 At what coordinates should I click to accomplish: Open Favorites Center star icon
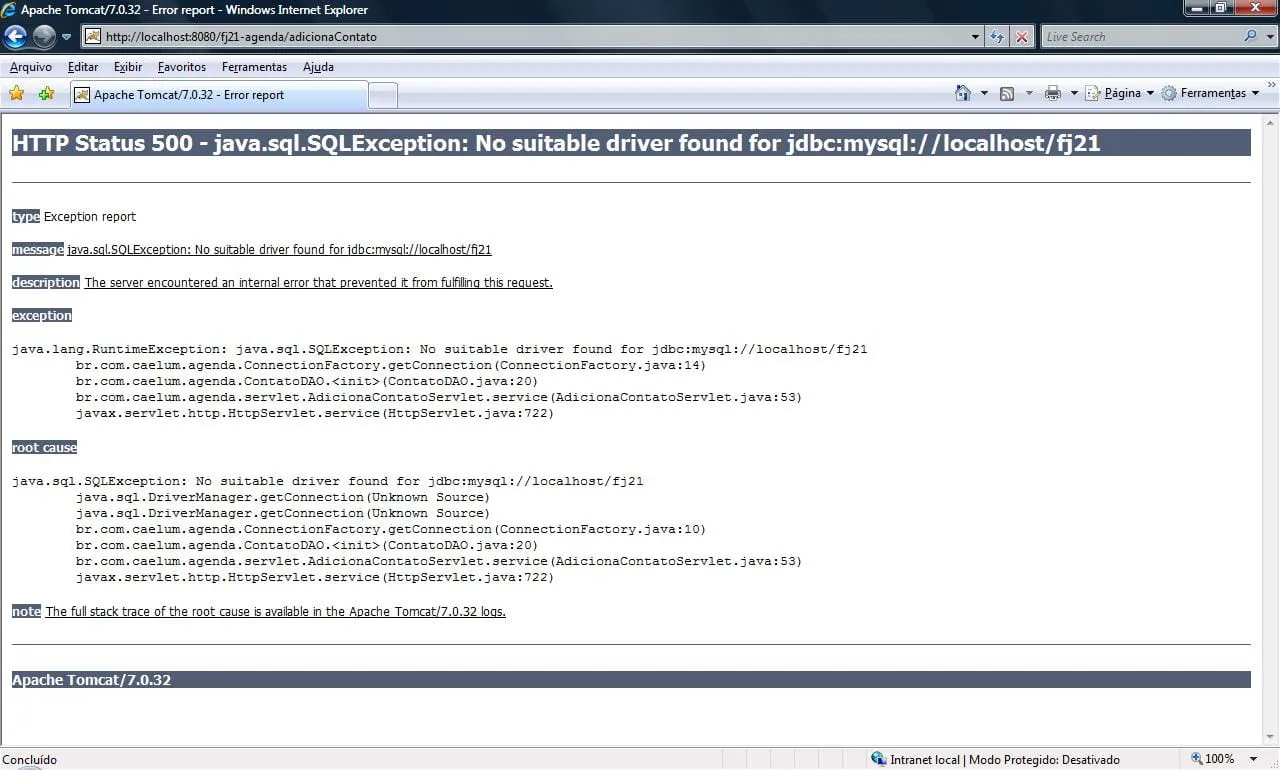point(16,94)
